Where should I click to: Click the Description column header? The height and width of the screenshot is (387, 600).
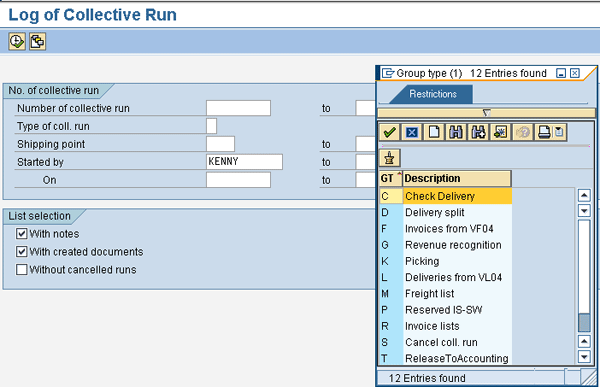click(457, 178)
